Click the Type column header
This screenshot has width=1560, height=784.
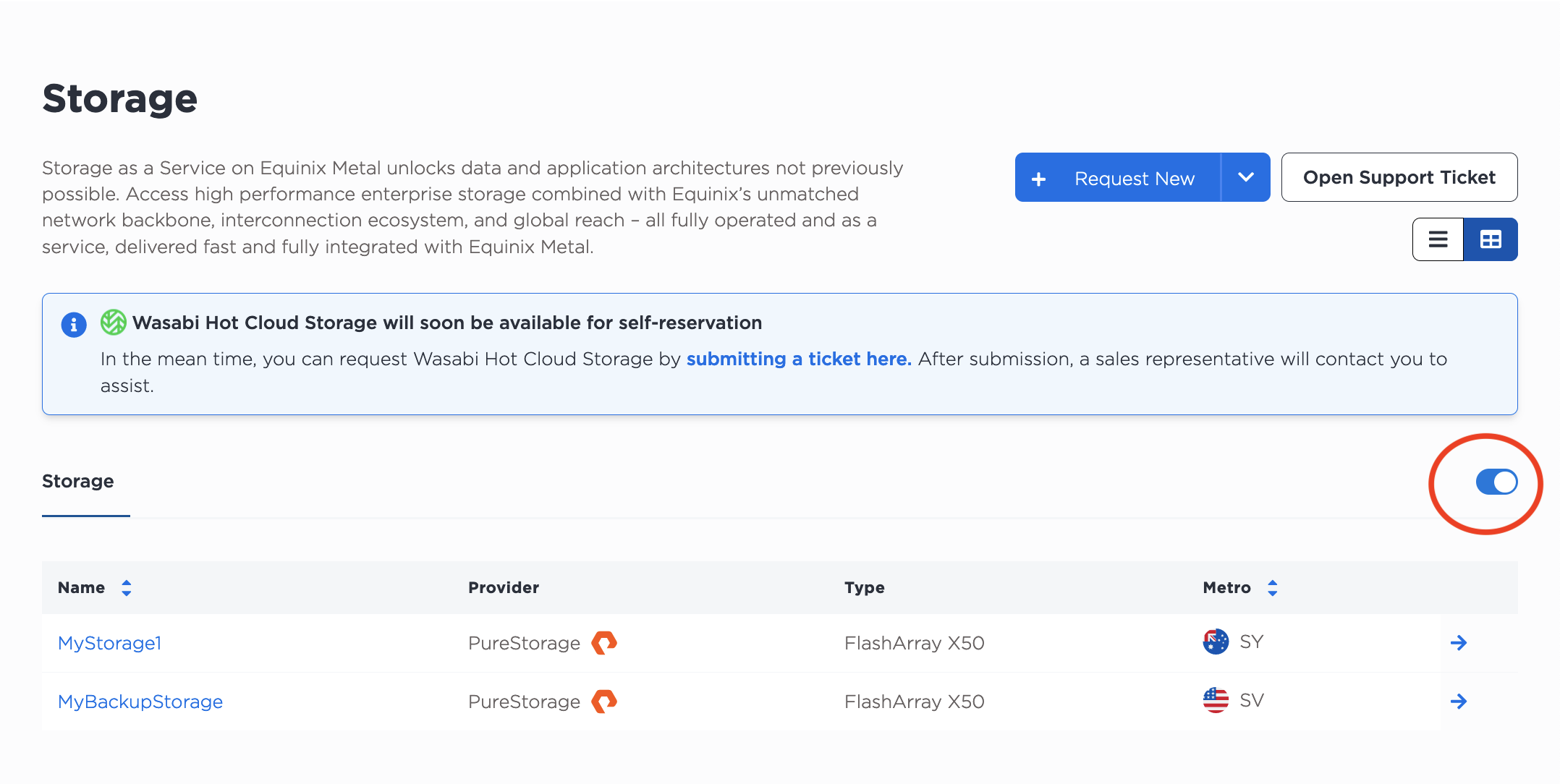(x=865, y=587)
